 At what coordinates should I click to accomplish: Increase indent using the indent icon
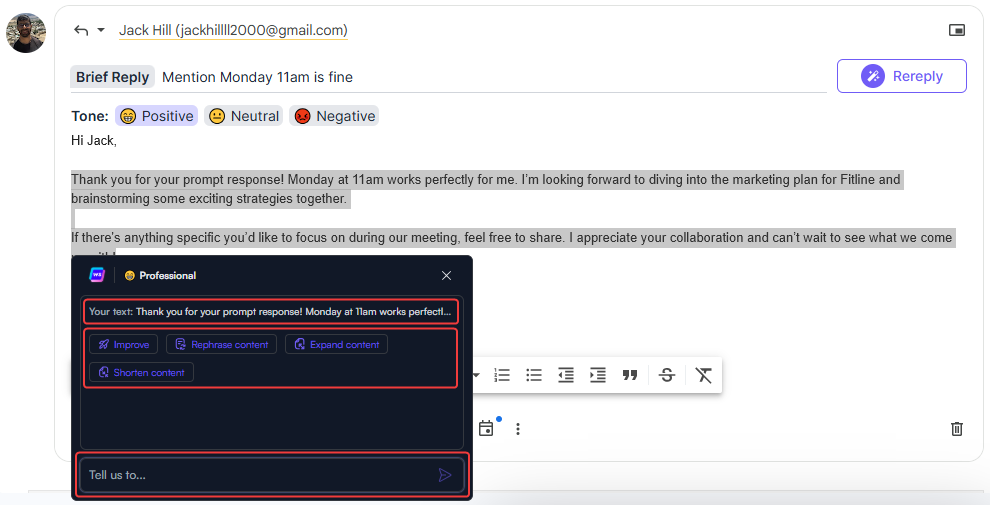point(598,375)
